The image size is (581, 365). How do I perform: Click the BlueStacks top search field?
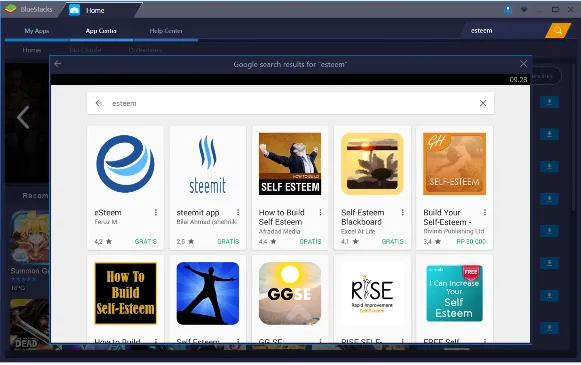tap(504, 31)
